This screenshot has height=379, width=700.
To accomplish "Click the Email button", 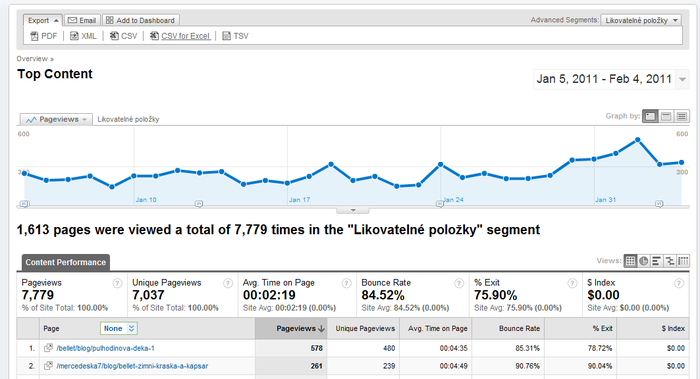I will [x=82, y=21].
